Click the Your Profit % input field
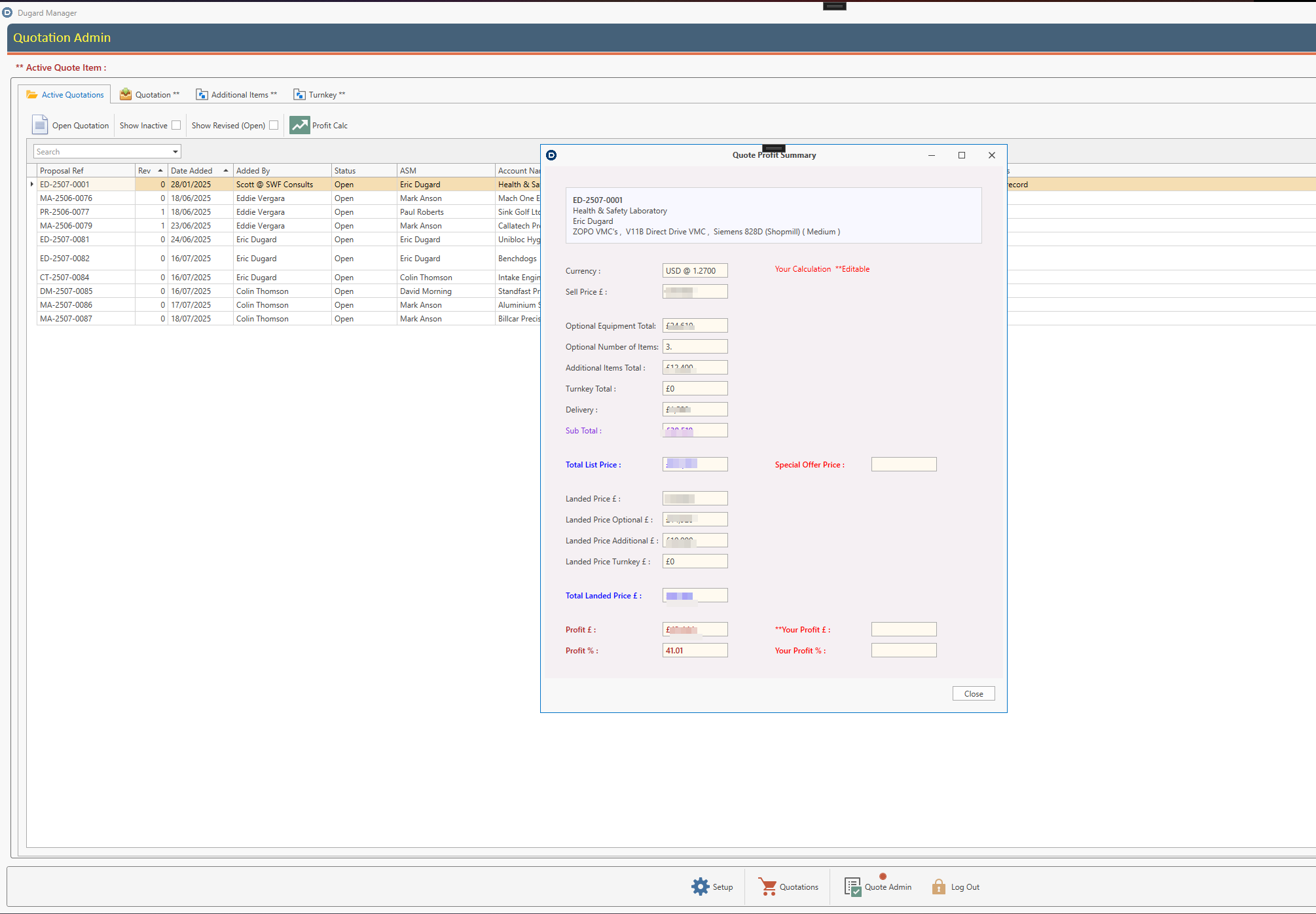This screenshot has height=914, width=1316. [x=904, y=650]
